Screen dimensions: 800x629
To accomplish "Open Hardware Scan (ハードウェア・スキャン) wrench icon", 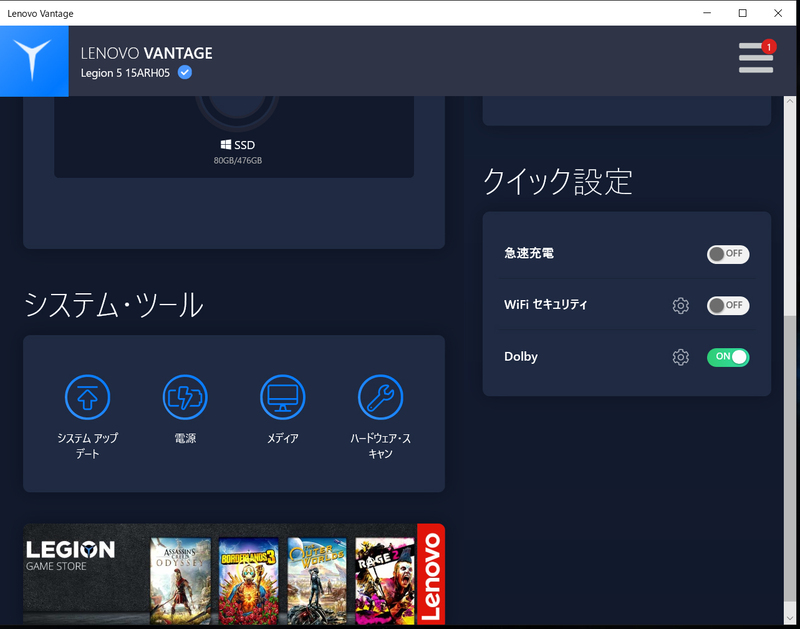I will point(380,397).
